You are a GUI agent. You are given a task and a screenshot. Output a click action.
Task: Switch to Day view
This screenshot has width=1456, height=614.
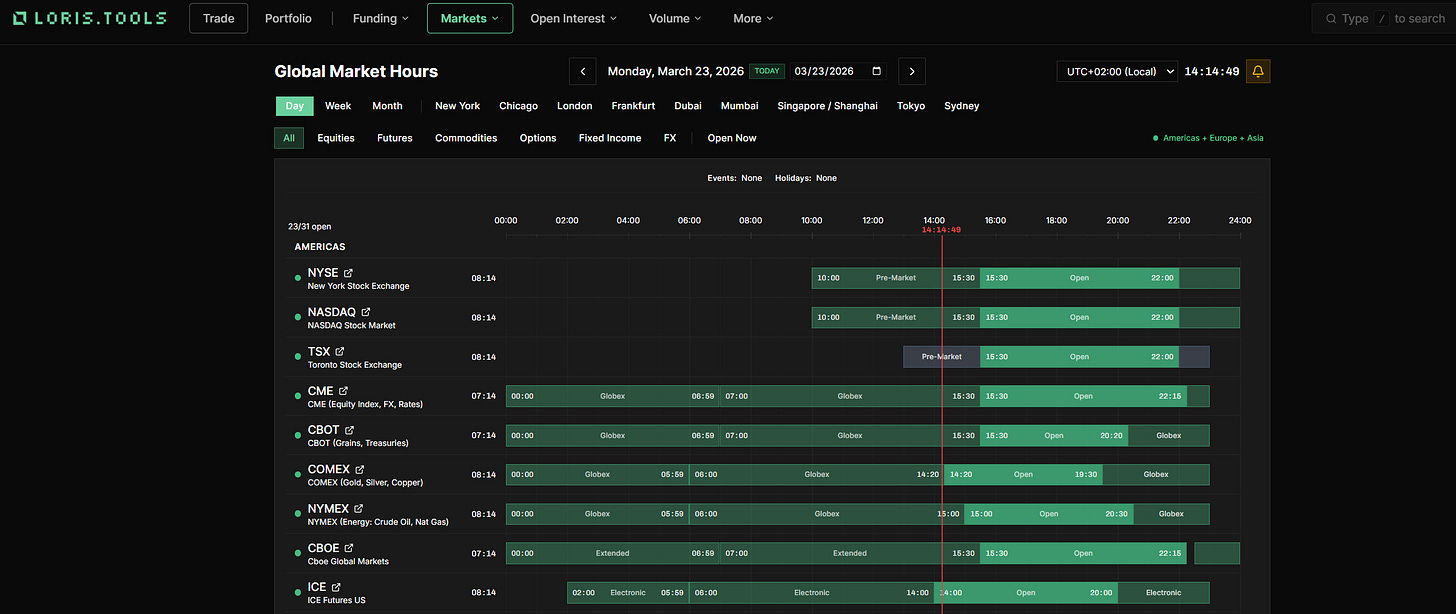294,106
